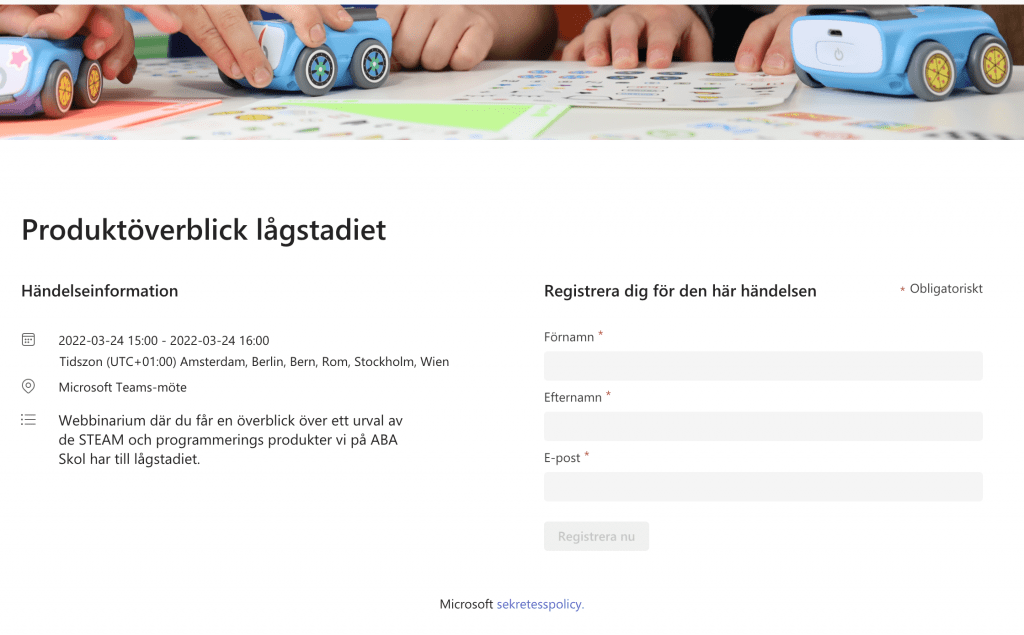1024x635 pixels.
Task: Click the Händelseinformation heading
Action: coord(99,291)
